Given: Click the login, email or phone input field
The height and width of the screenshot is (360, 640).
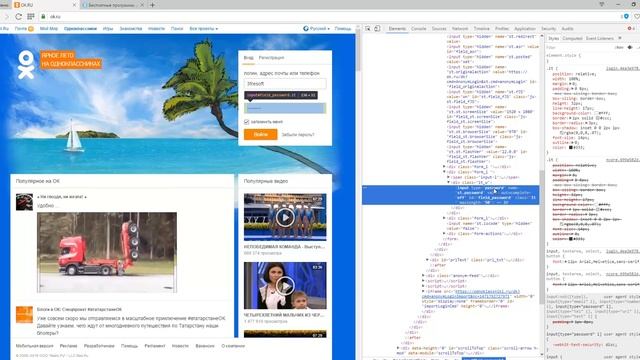Looking at the screenshot, I should point(285,83).
